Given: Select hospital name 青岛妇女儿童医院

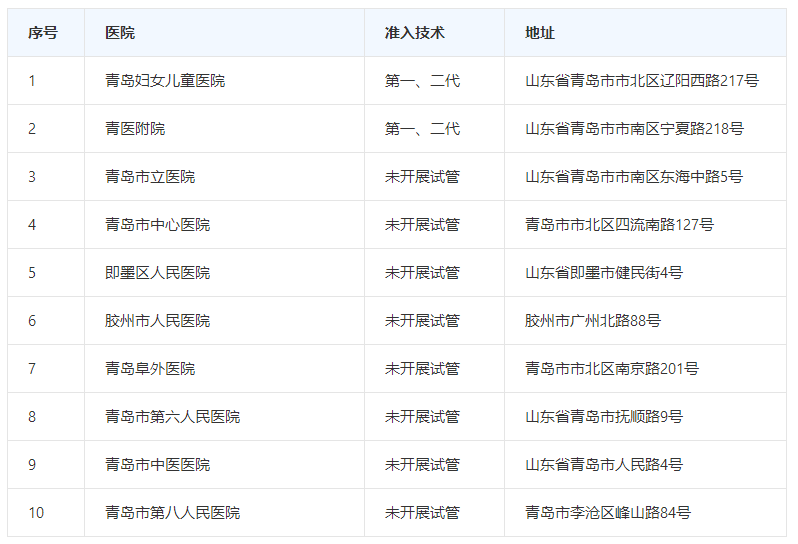Looking at the screenshot, I should point(165,81).
